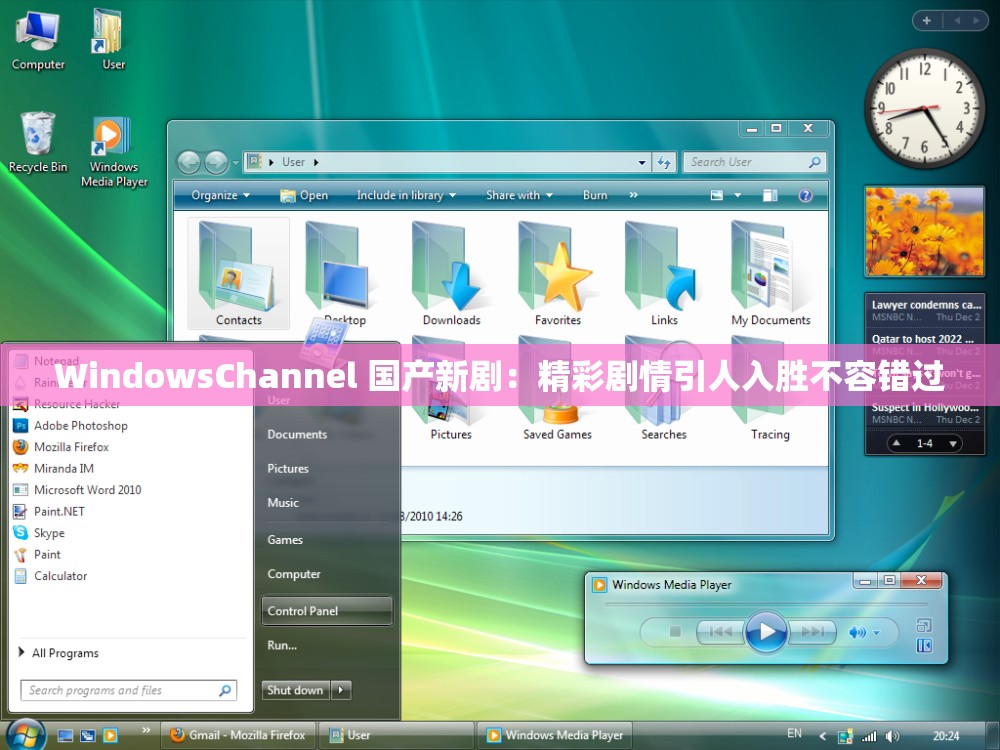
Task: Click the Shut down button
Action: tap(295, 689)
